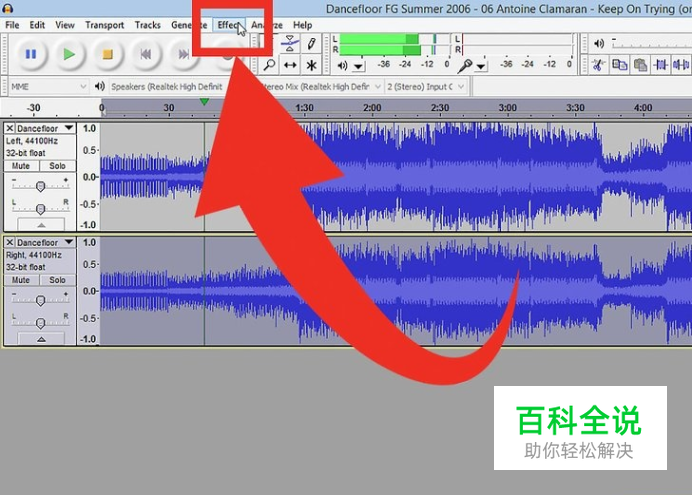692x495 pixels.
Task: Click the Copy icon in edit toolbar
Action: tap(620, 65)
